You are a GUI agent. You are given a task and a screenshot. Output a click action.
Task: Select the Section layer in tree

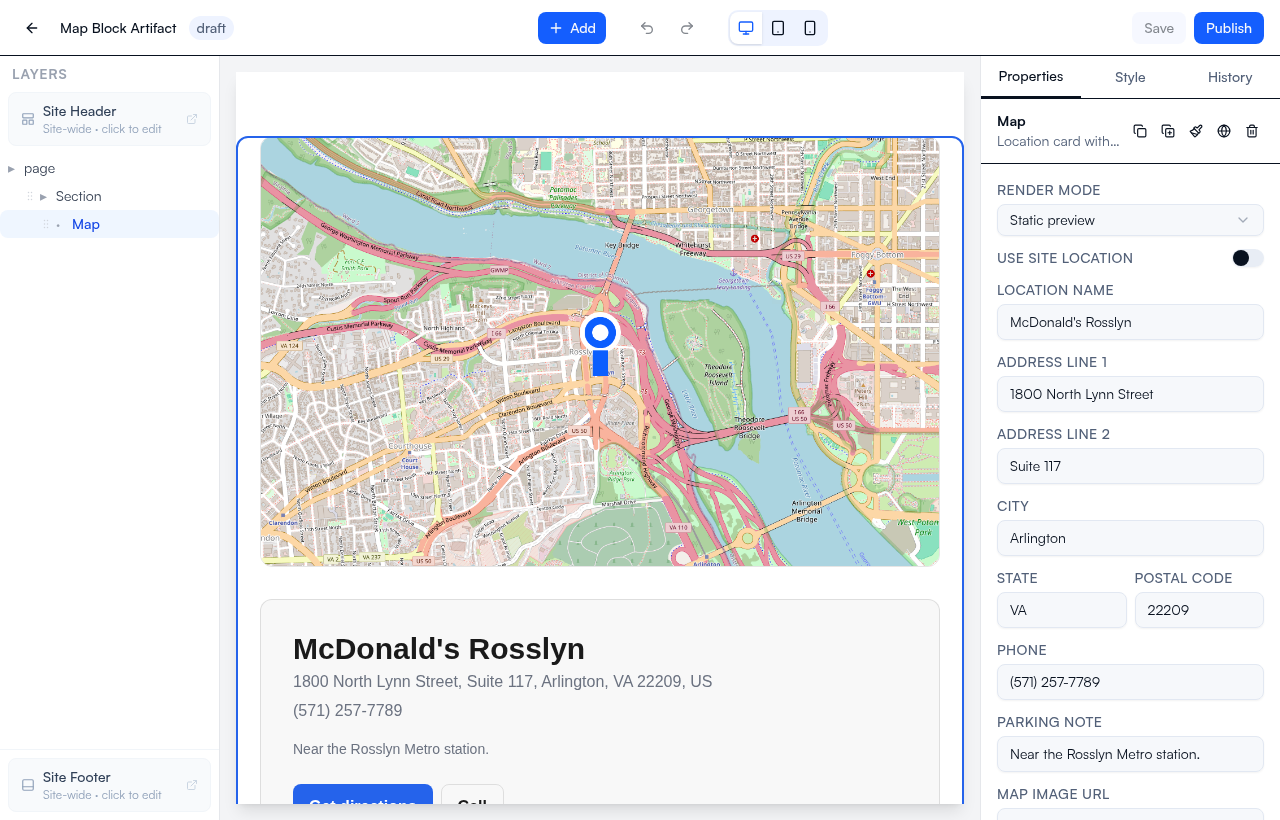(109, 196)
